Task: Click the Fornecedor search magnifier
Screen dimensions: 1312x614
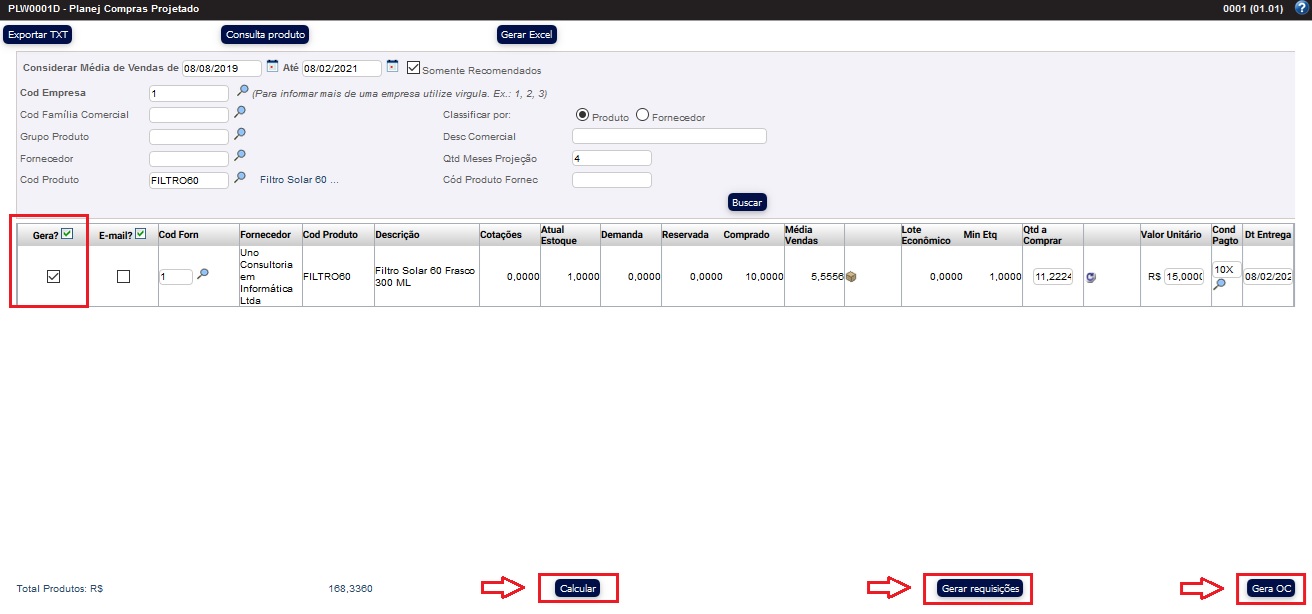Action: [240, 157]
